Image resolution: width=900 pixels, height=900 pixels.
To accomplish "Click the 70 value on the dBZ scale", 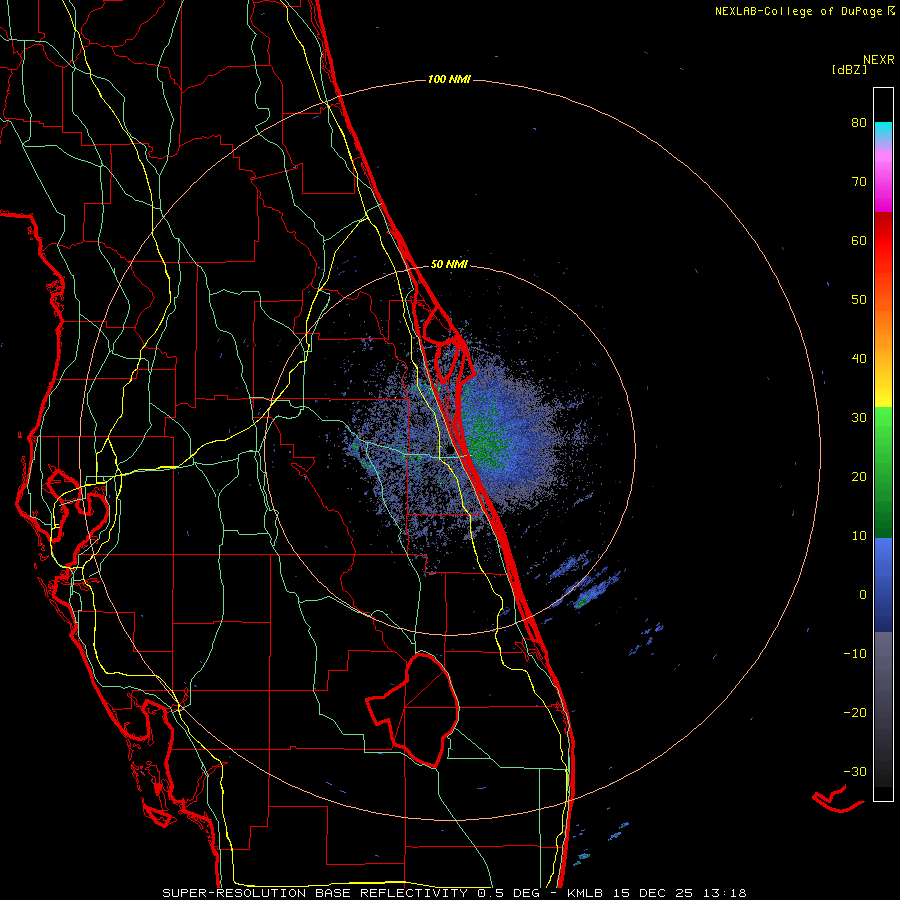I will pyautogui.click(x=859, y=182).
